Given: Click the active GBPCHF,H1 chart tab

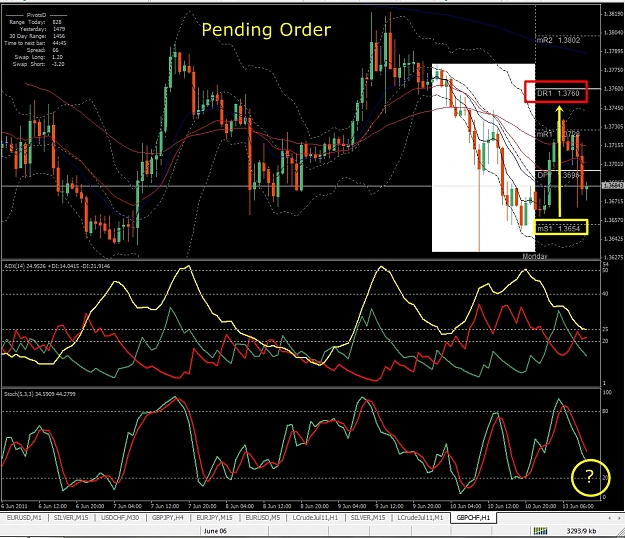Looking at the screenshot, I should (x=473, y=518).
